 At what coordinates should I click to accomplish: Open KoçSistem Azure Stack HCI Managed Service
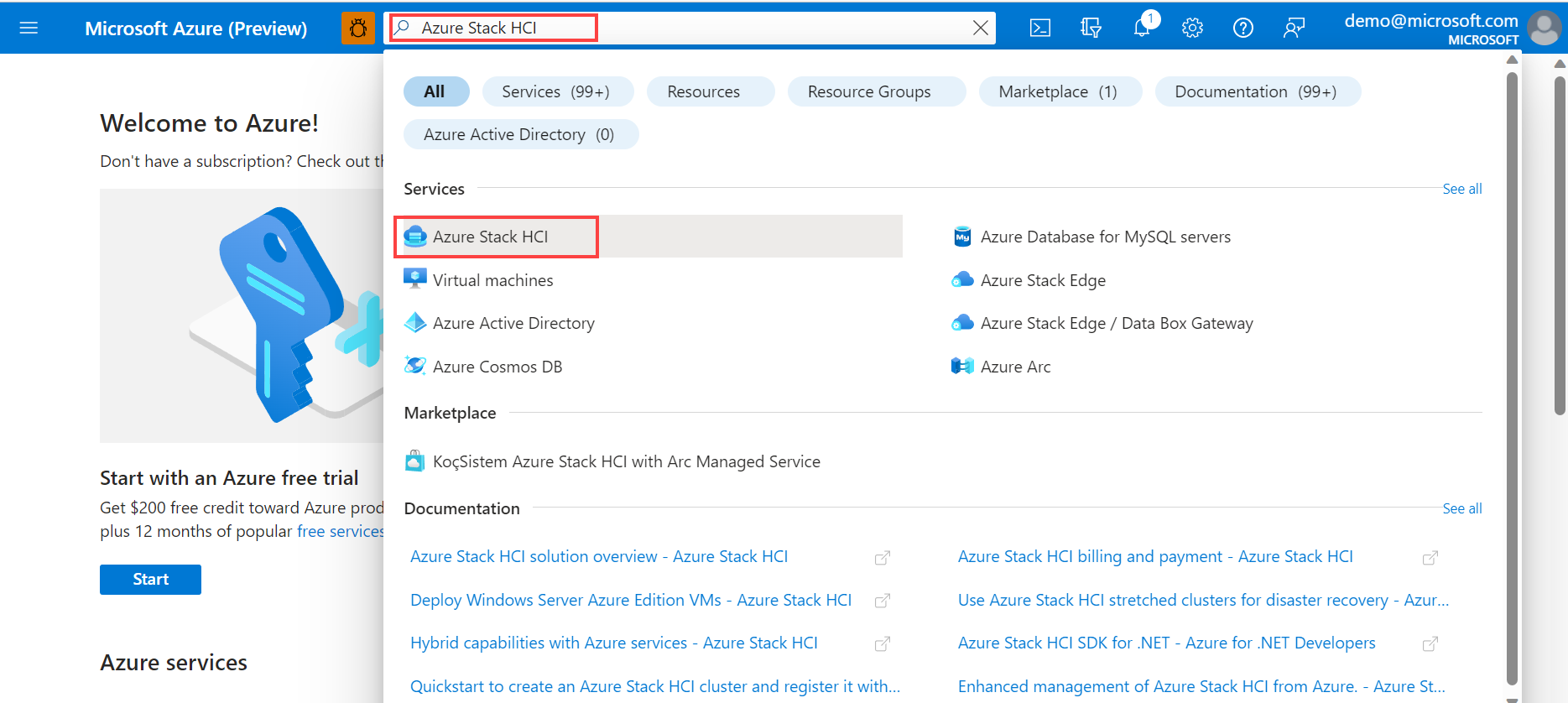(x=627, y=461)
